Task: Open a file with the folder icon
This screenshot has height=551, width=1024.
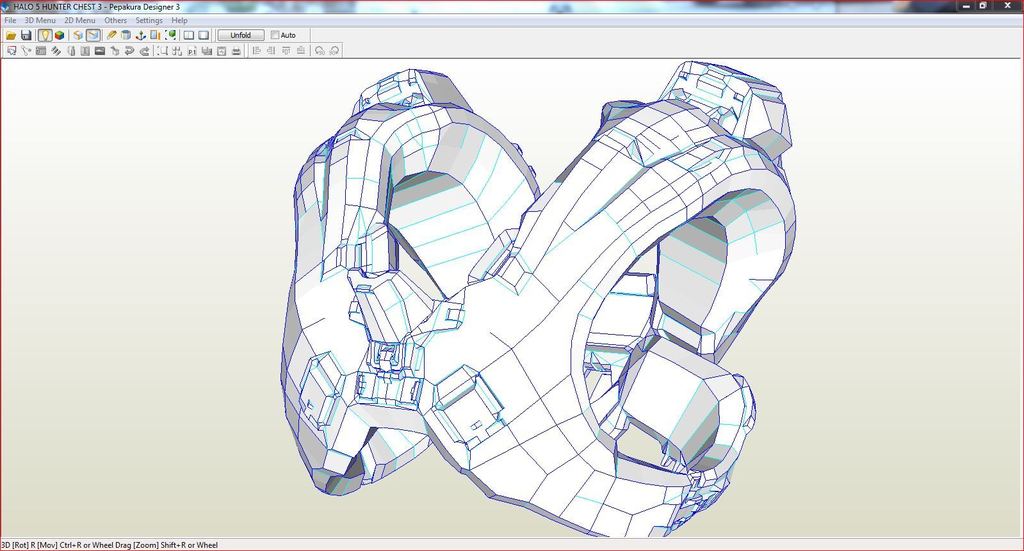Action: [11, 35]
